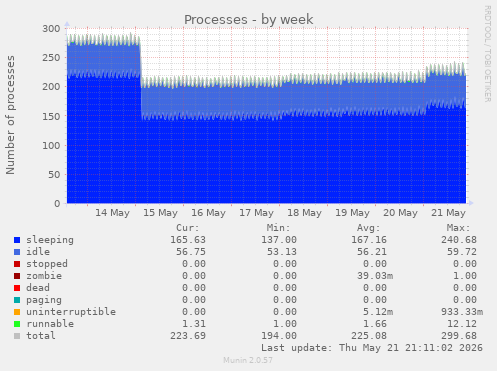Screen dimensions: 497x371
Task: Click uninterruptible average value 5.12m
Action: (378, 312)
